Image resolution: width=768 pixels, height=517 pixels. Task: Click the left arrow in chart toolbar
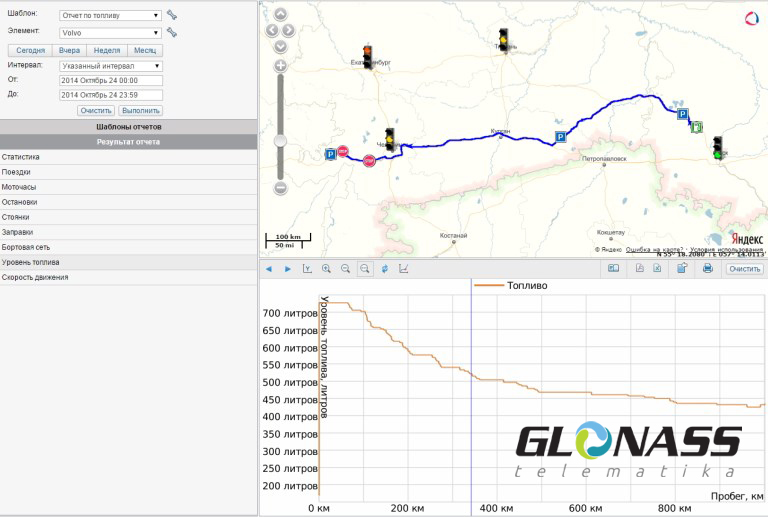pos(269,269)
